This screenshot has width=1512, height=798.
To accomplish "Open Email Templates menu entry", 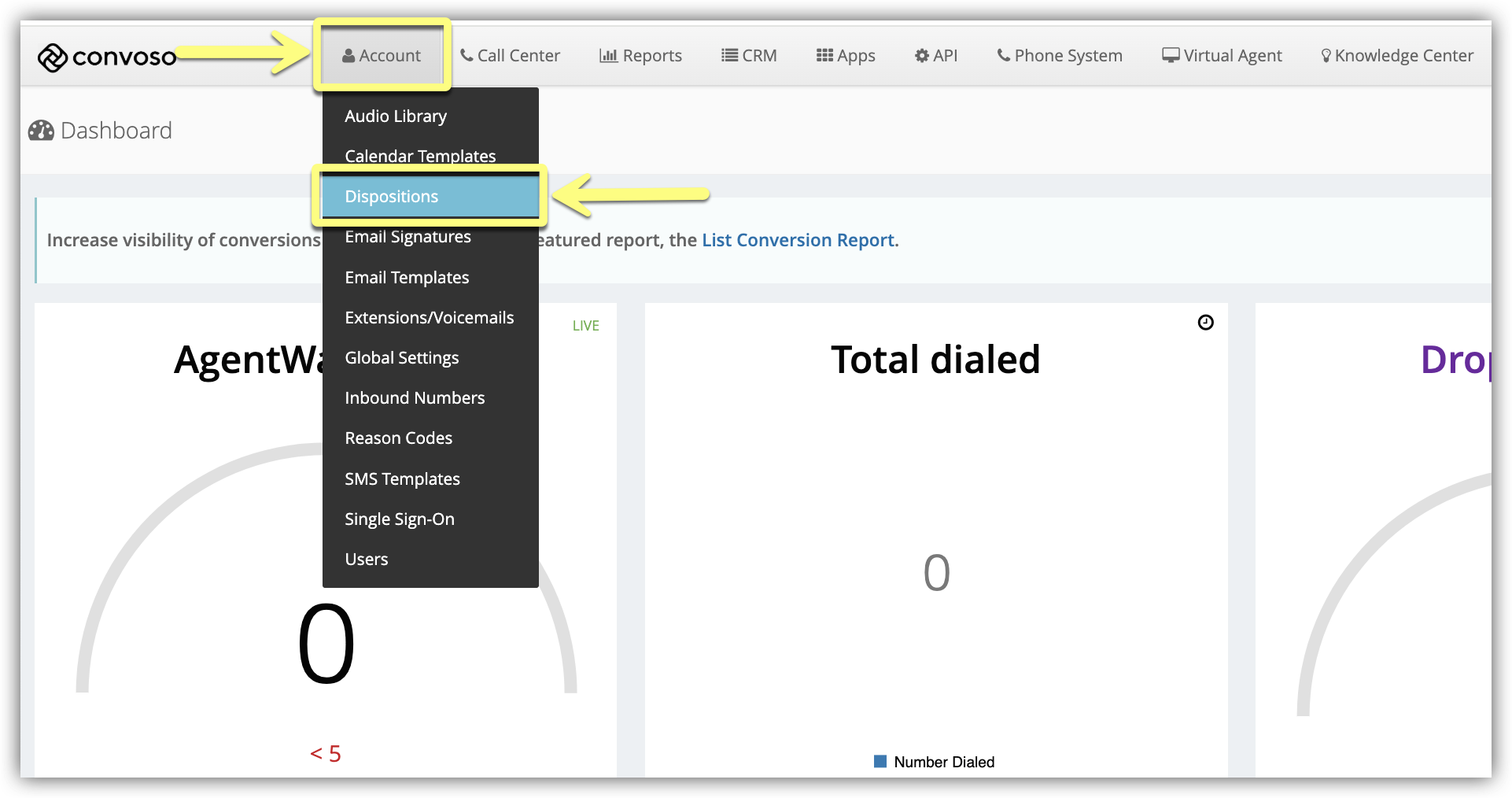I will (x=430, y=277).
